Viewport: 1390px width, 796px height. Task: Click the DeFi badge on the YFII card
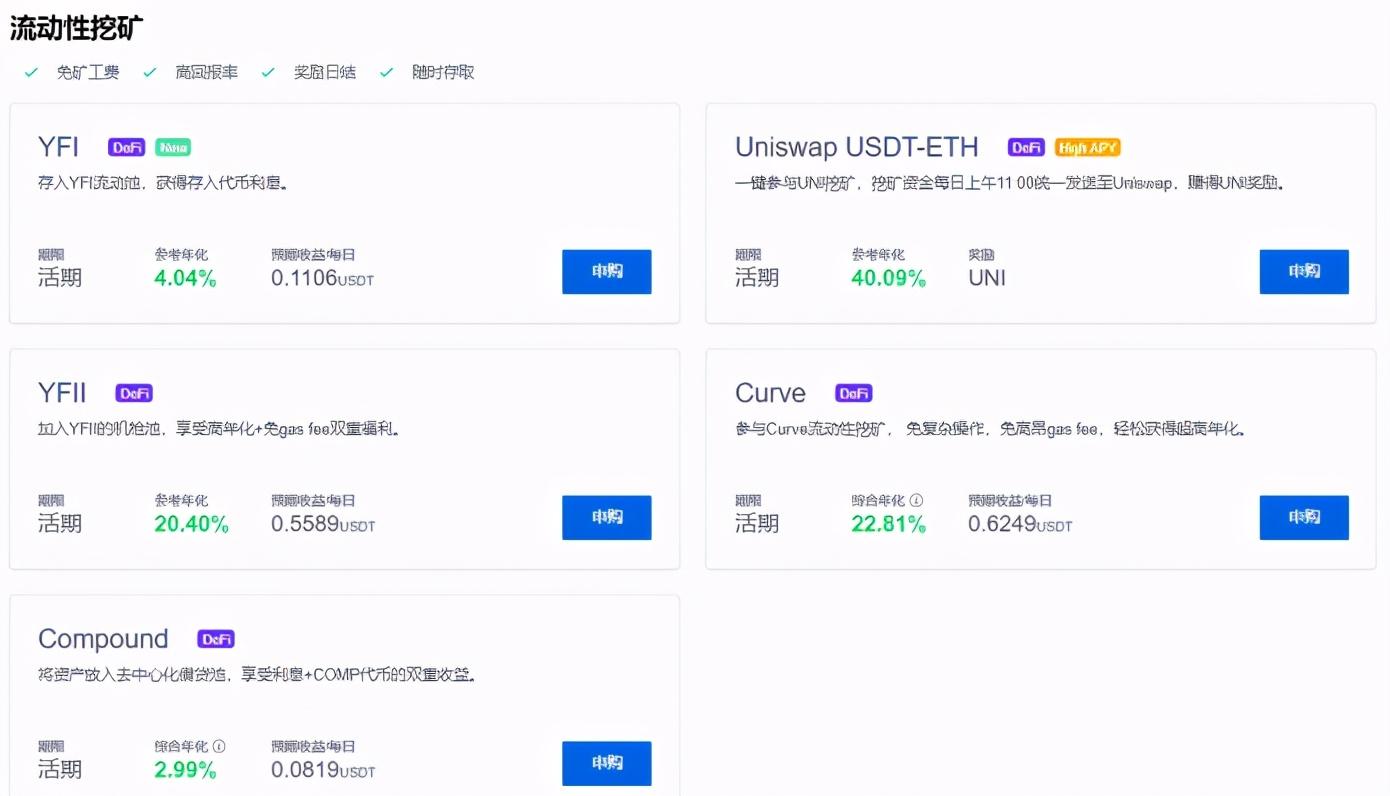pyautogui.click(x=134, y=393)
